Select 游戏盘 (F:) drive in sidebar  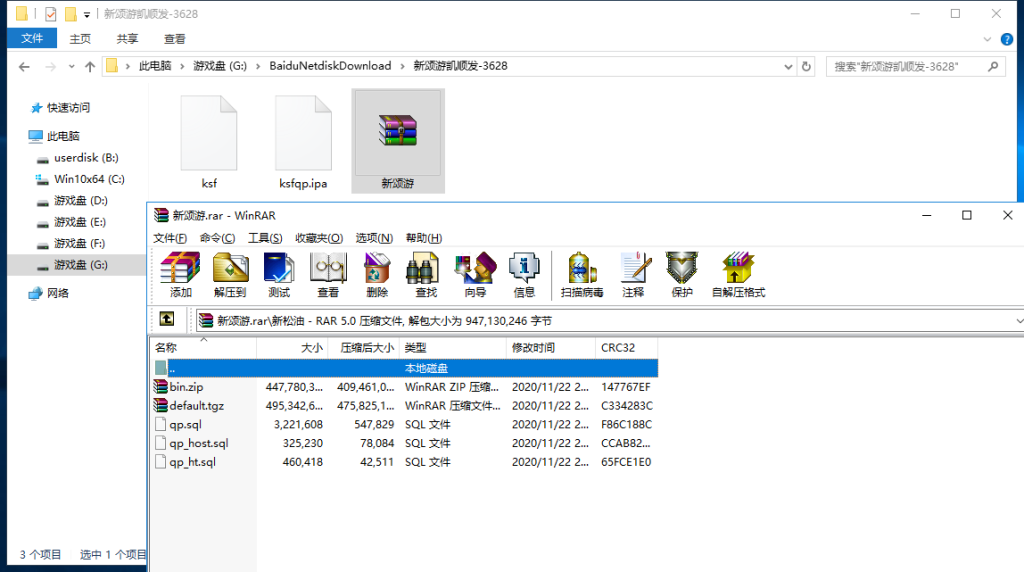pos(79,244)
